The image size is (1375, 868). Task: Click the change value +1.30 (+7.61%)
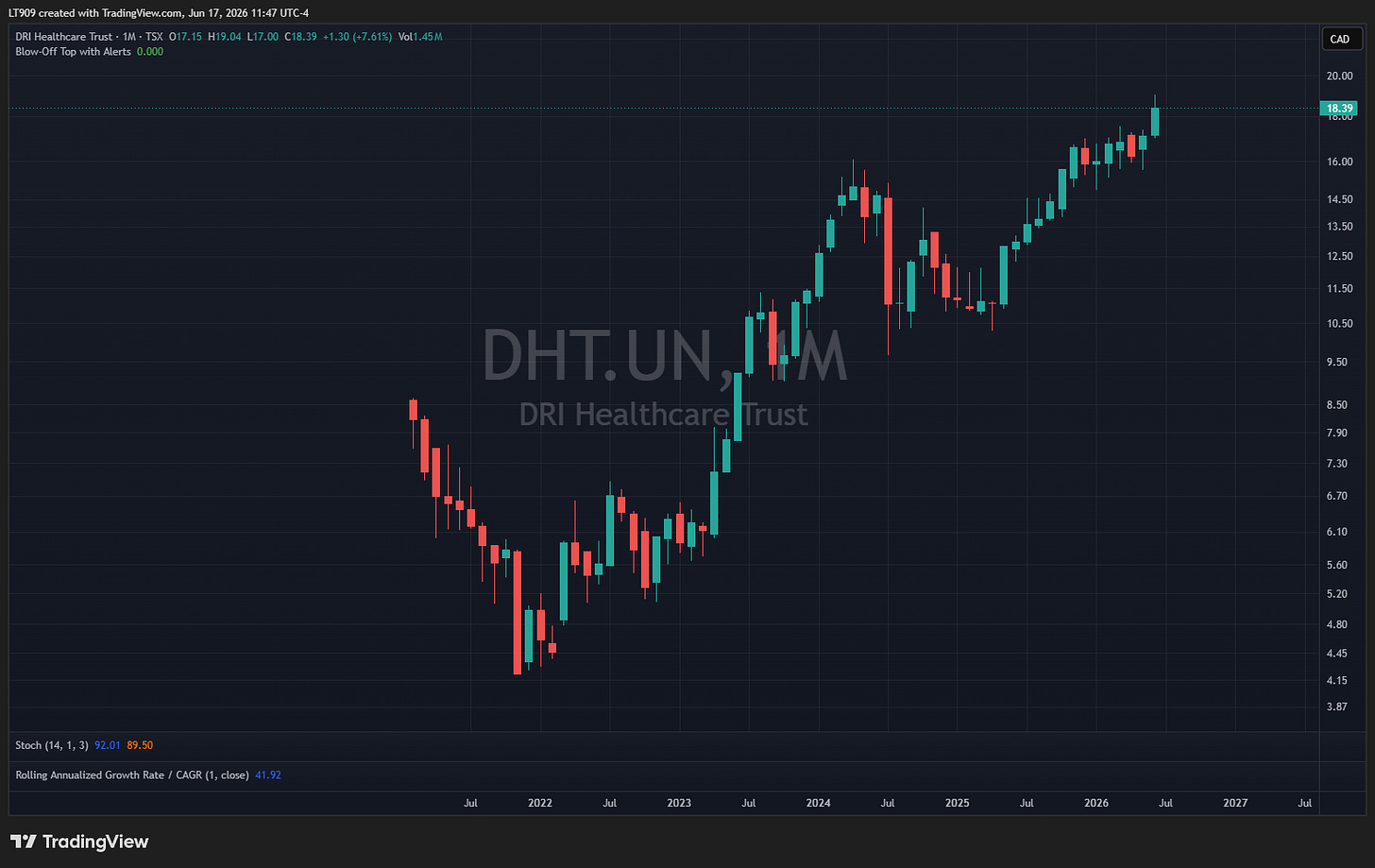tap(356, 37)
